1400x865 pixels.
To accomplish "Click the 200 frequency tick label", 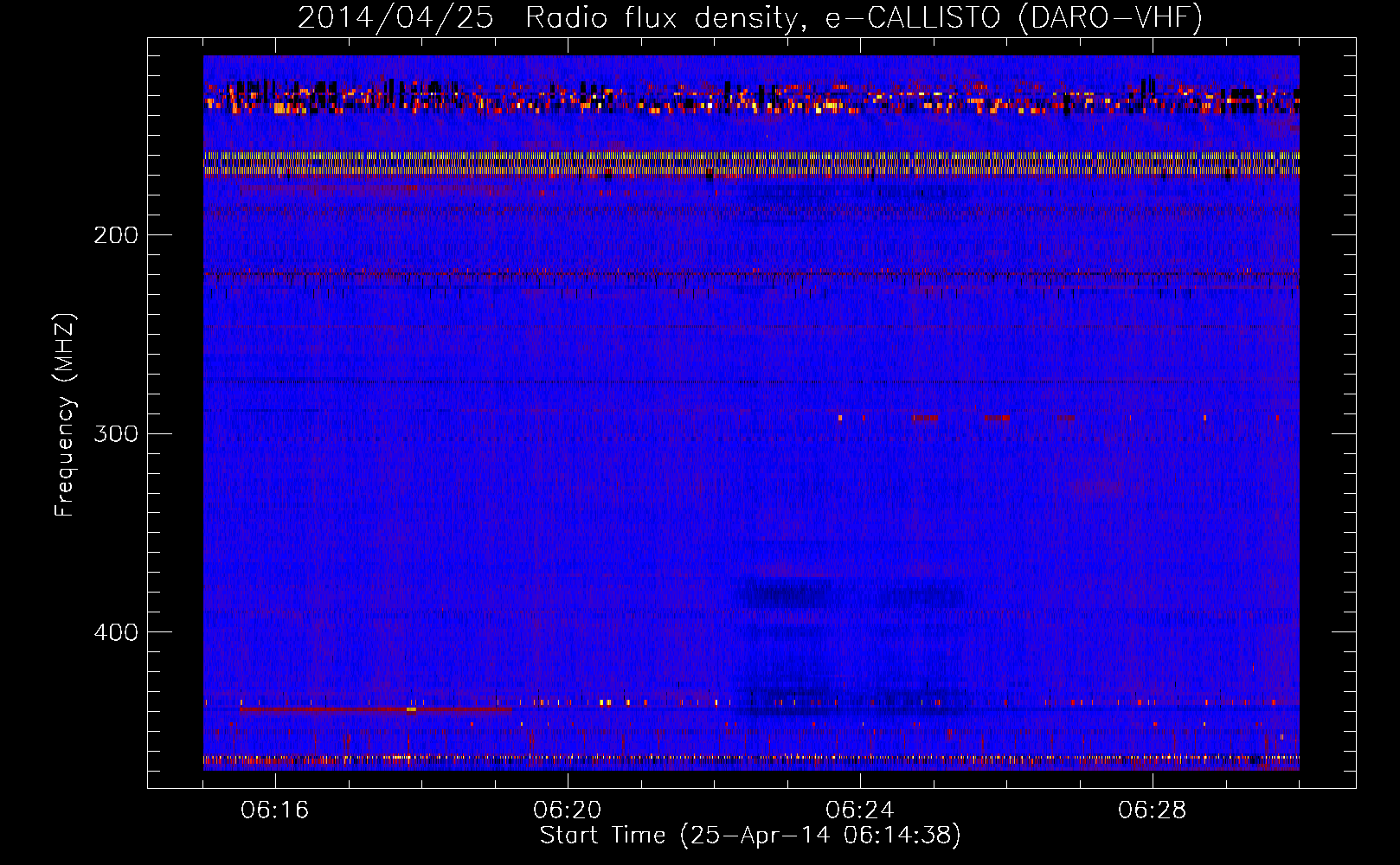I will point(116,235).
